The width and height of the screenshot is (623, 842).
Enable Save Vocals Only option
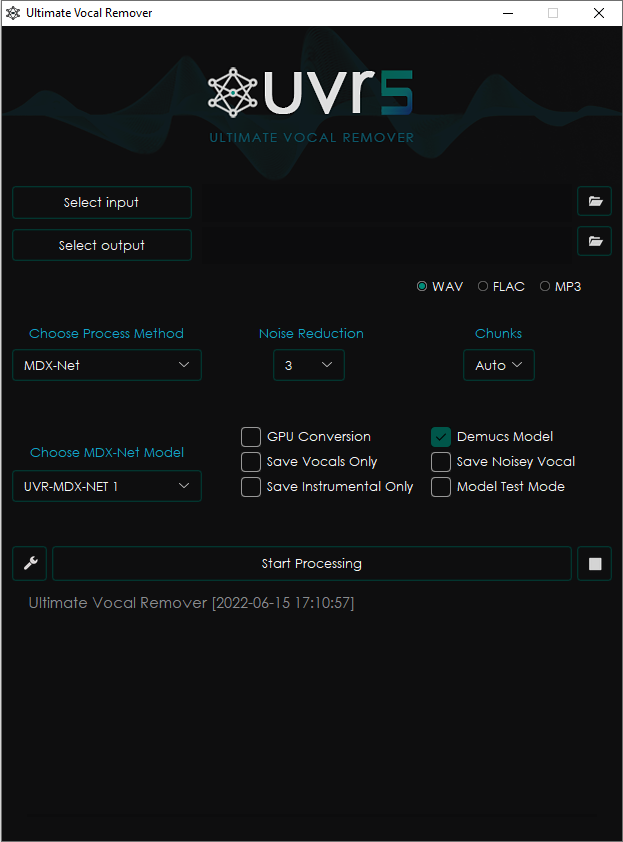[251, 462]
